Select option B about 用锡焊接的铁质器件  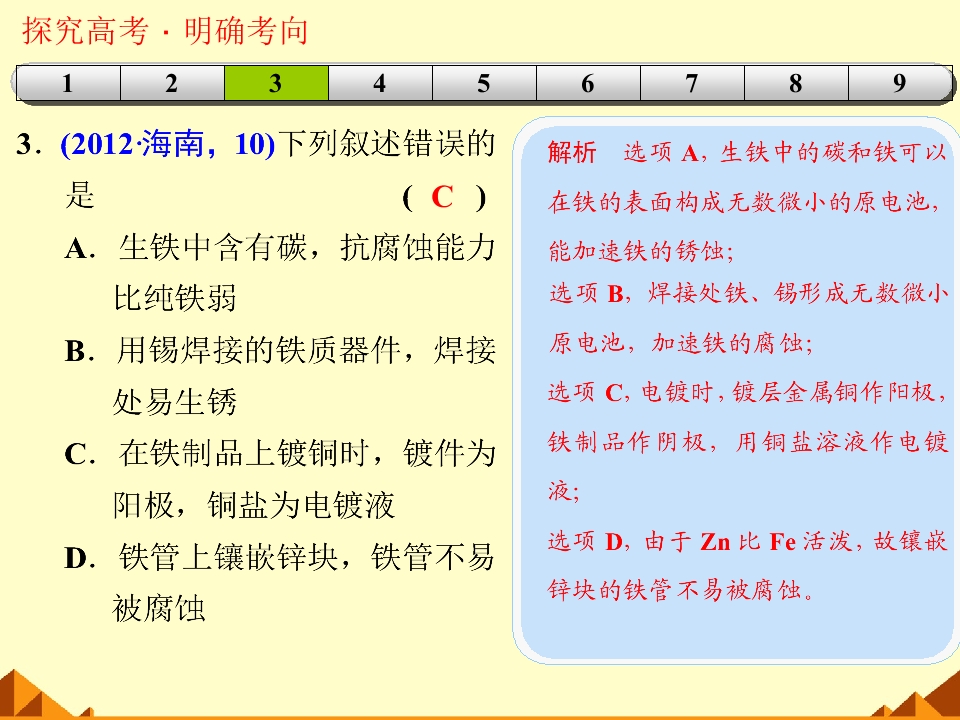(x=280, y=376)
